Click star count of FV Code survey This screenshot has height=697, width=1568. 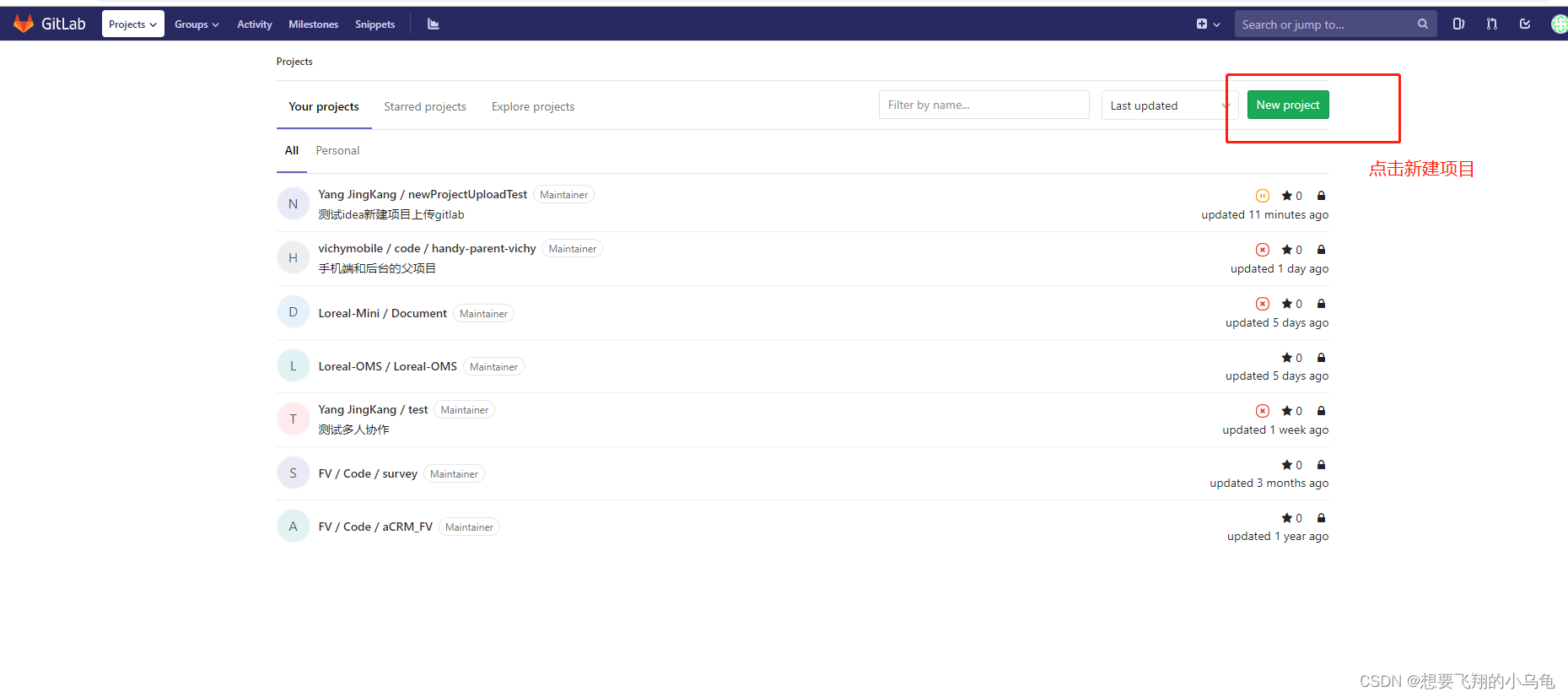(1292, 465)
